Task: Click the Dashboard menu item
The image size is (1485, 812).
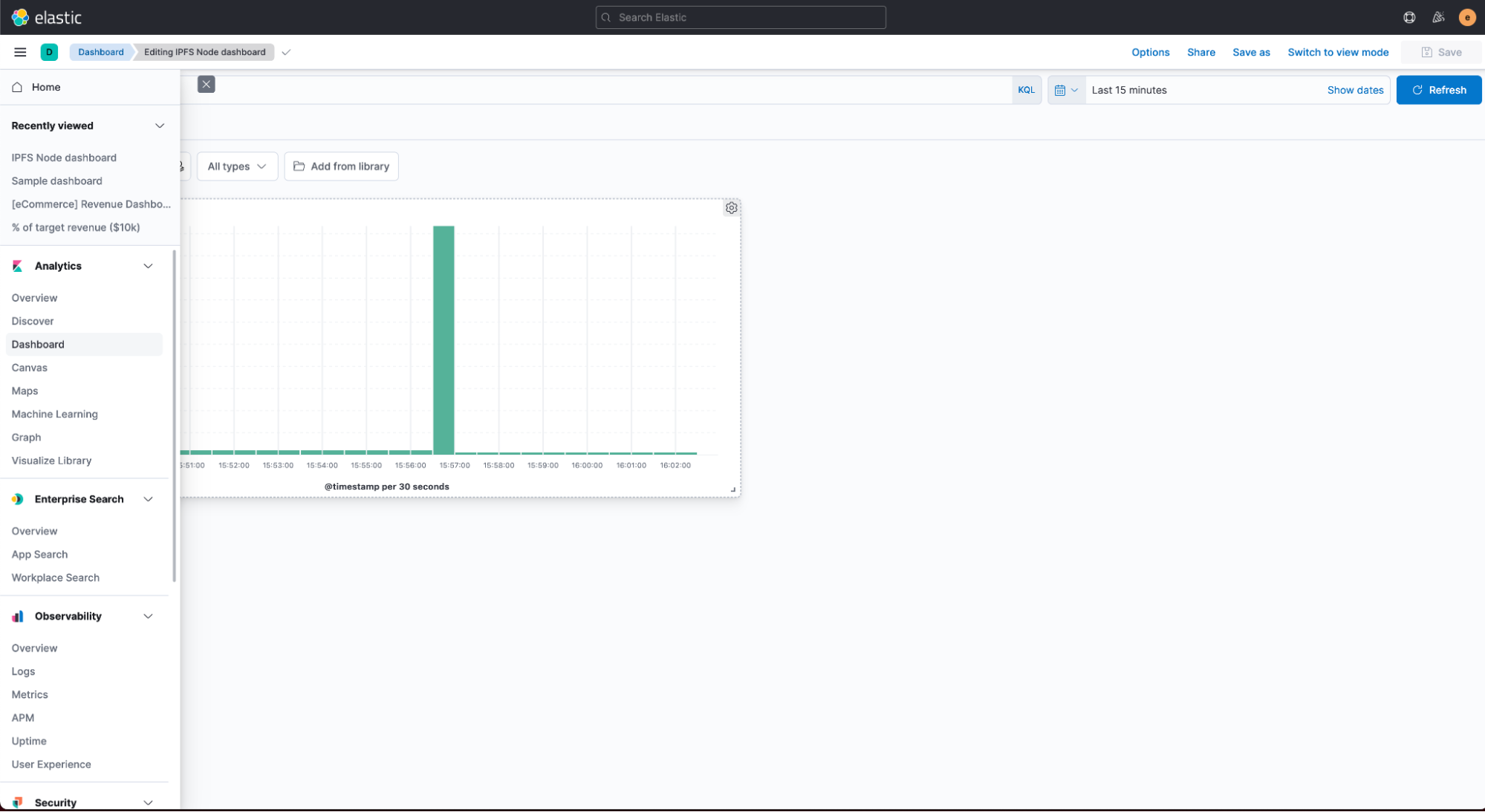Action: pos(37,344)
